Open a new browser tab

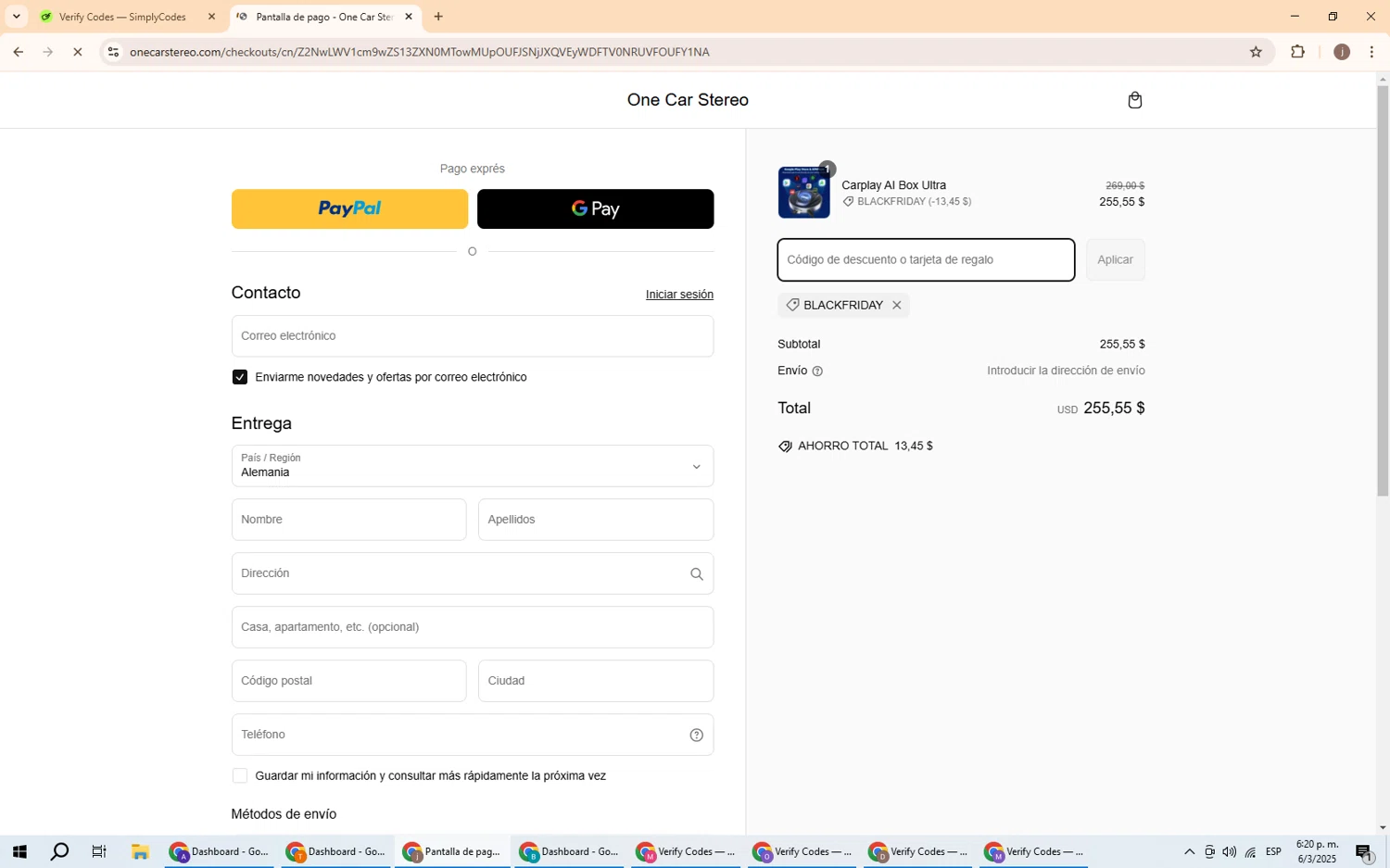[438, 17]
